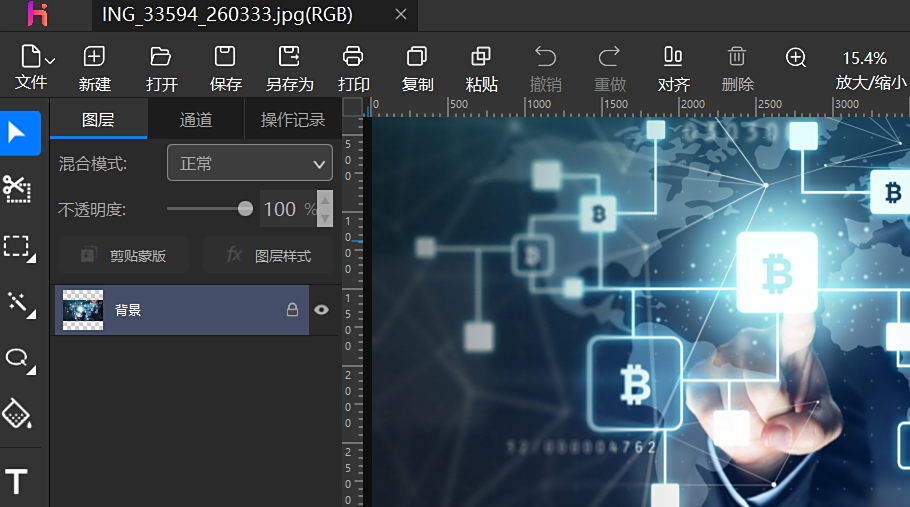Select the rectangular marquee tool

point(19,248)
